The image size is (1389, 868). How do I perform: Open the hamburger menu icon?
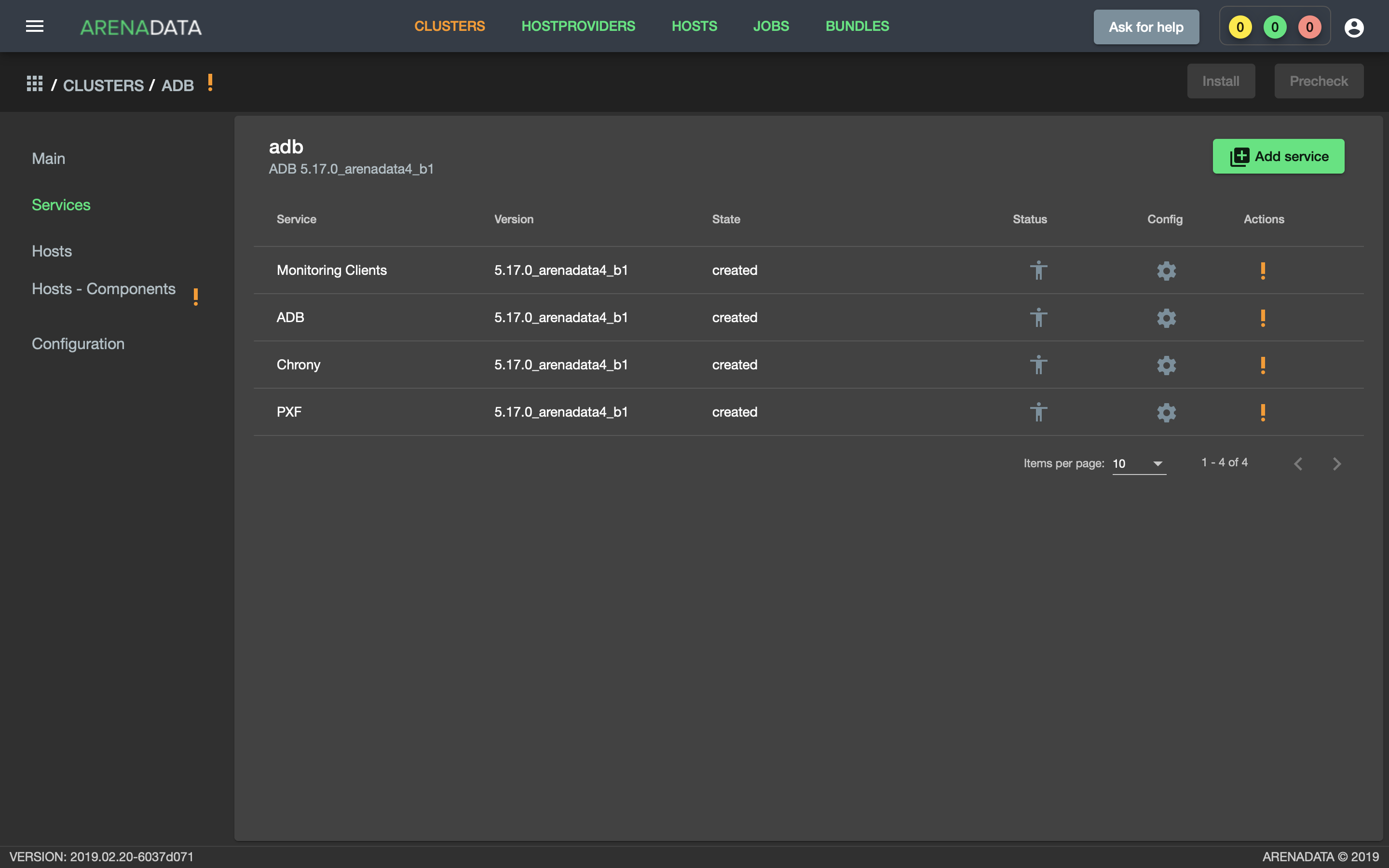[x=34, y=27]
